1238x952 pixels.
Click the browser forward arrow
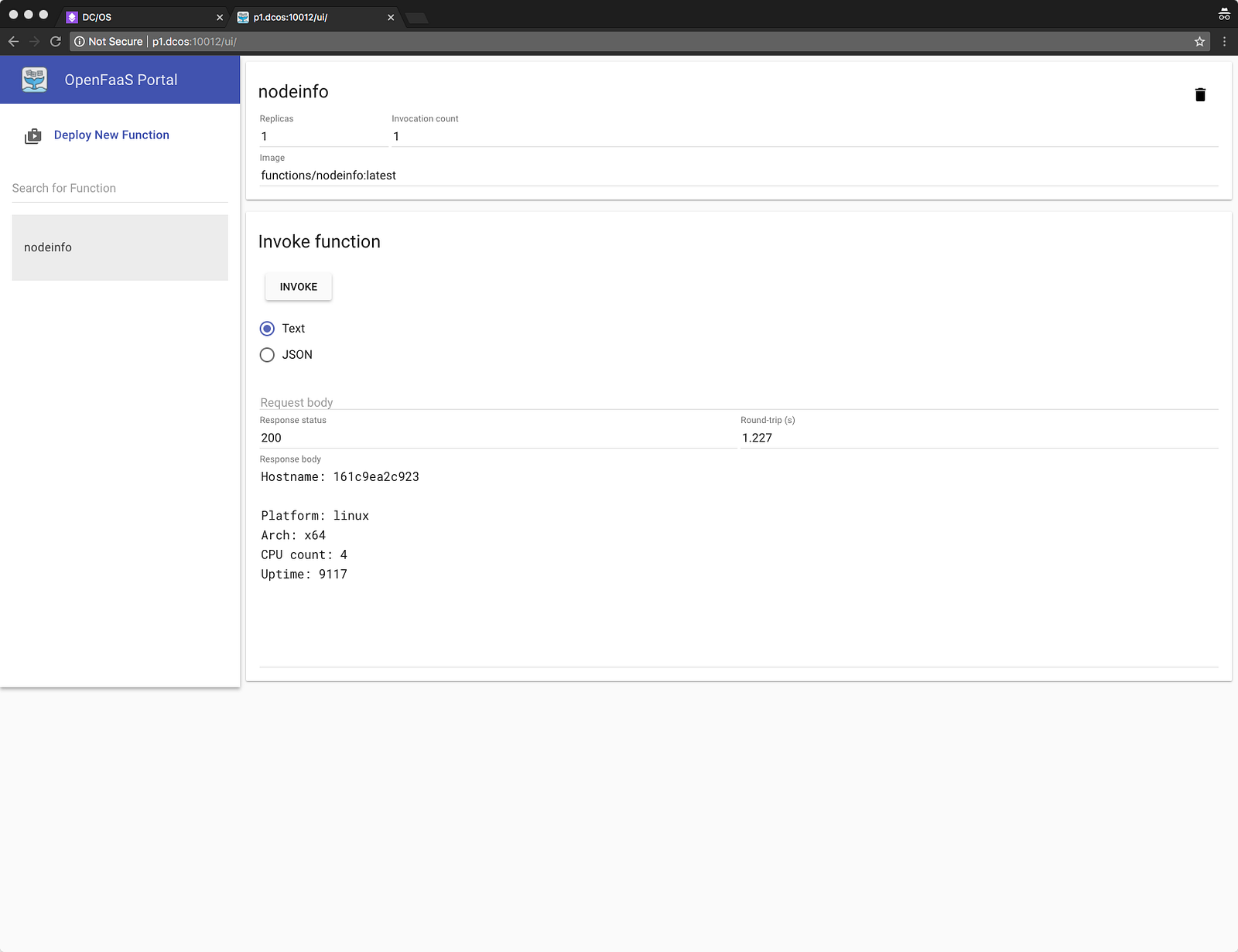click(34, 42)
